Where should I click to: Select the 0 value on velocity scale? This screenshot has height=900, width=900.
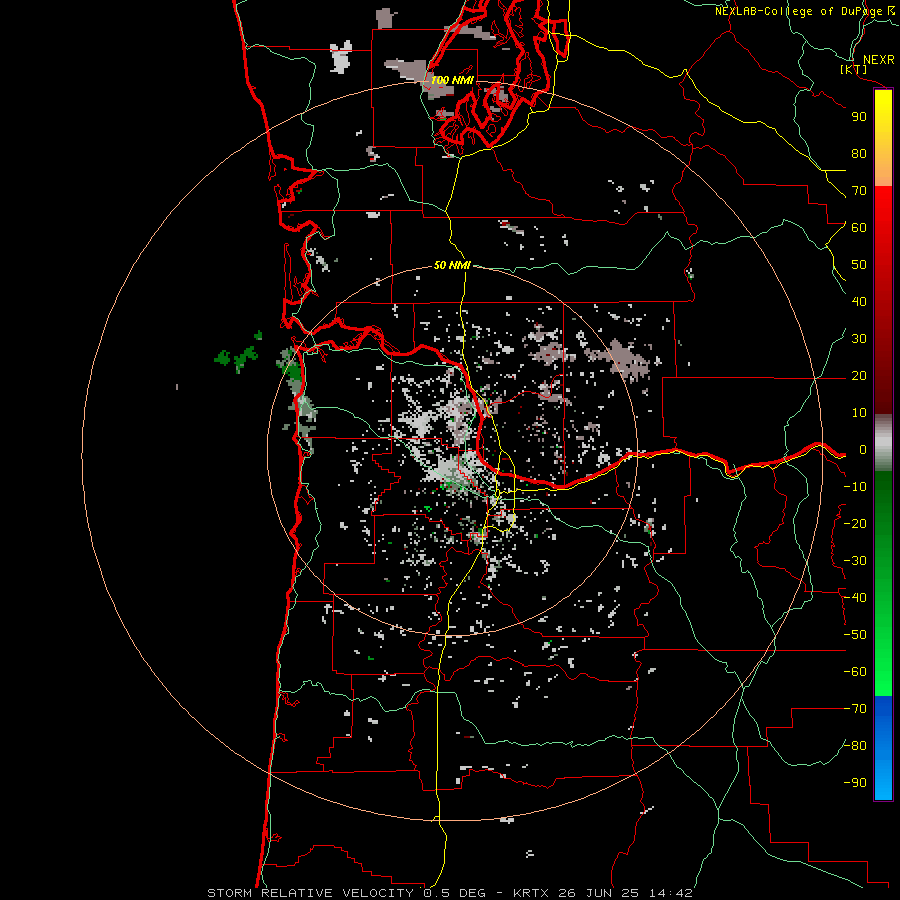863,450
